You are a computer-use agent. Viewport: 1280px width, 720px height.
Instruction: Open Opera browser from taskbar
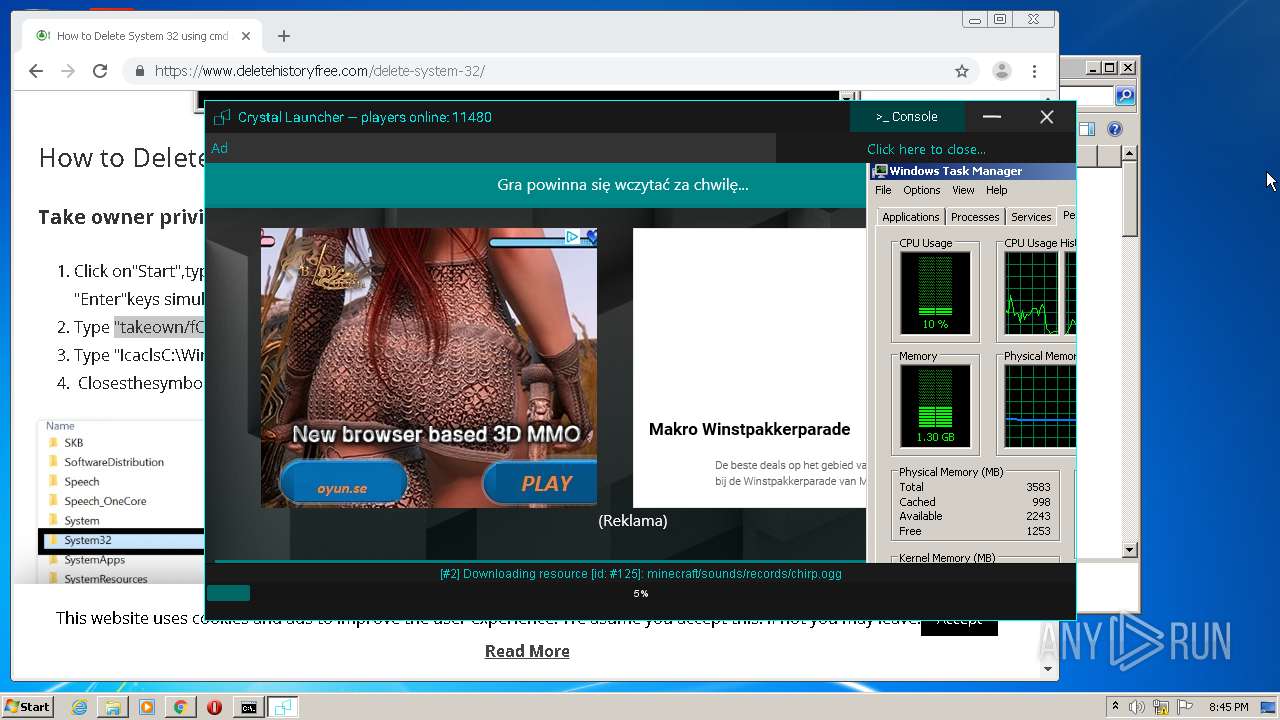point(214,707)
